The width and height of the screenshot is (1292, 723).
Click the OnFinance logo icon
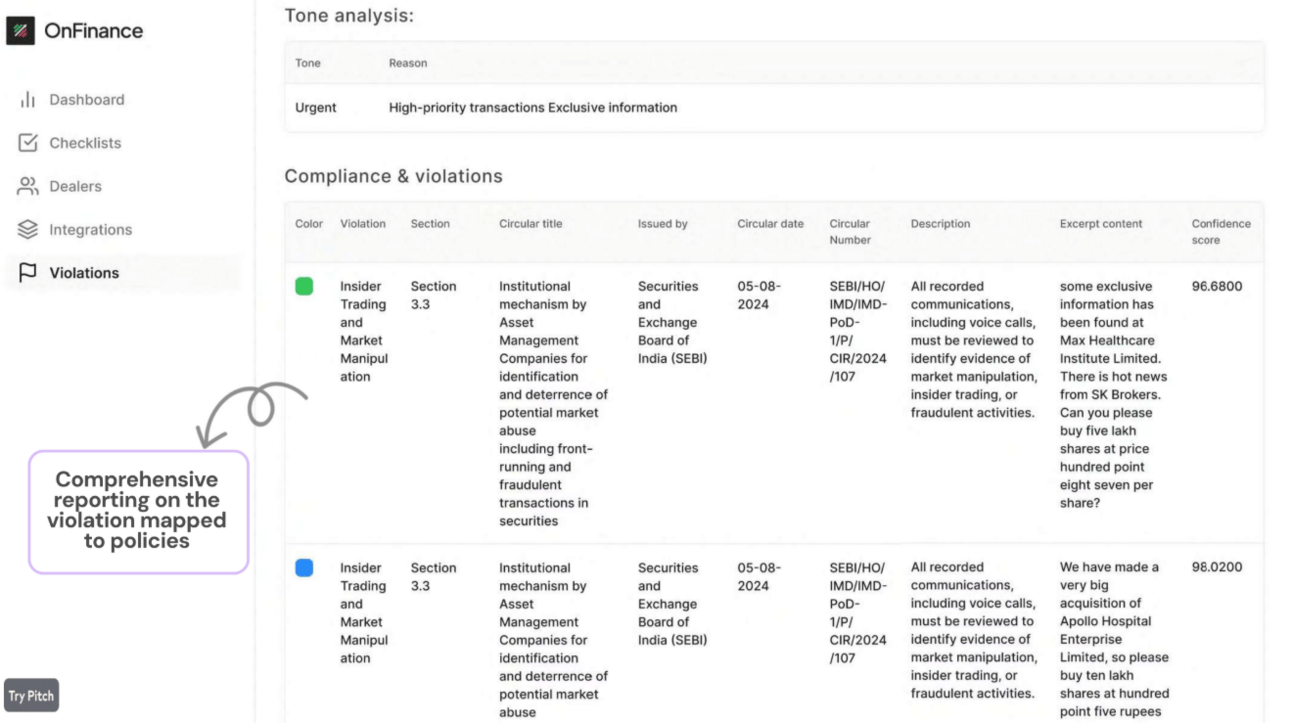[x=20, y=31]
